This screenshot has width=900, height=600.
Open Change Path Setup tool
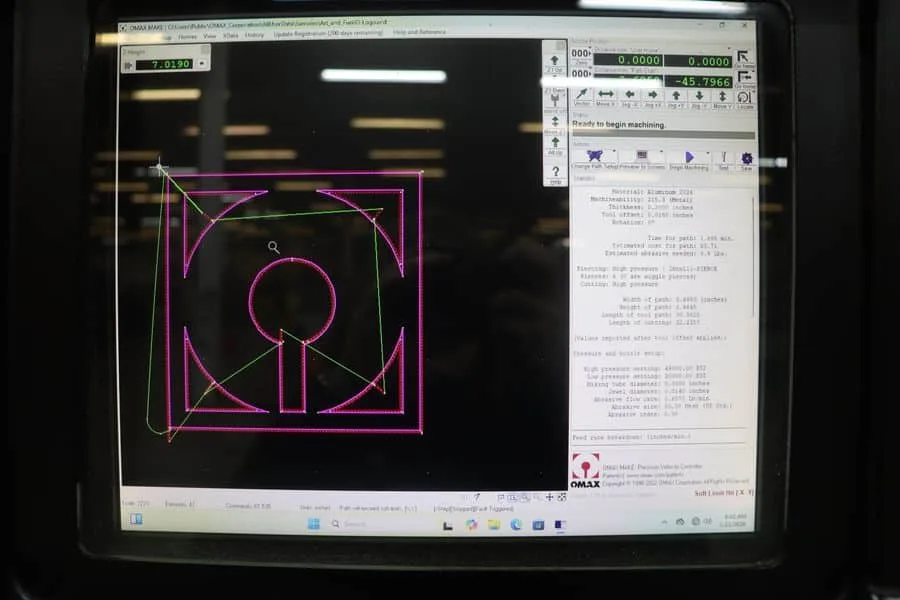pyautogui.click(x=595, y=156)
